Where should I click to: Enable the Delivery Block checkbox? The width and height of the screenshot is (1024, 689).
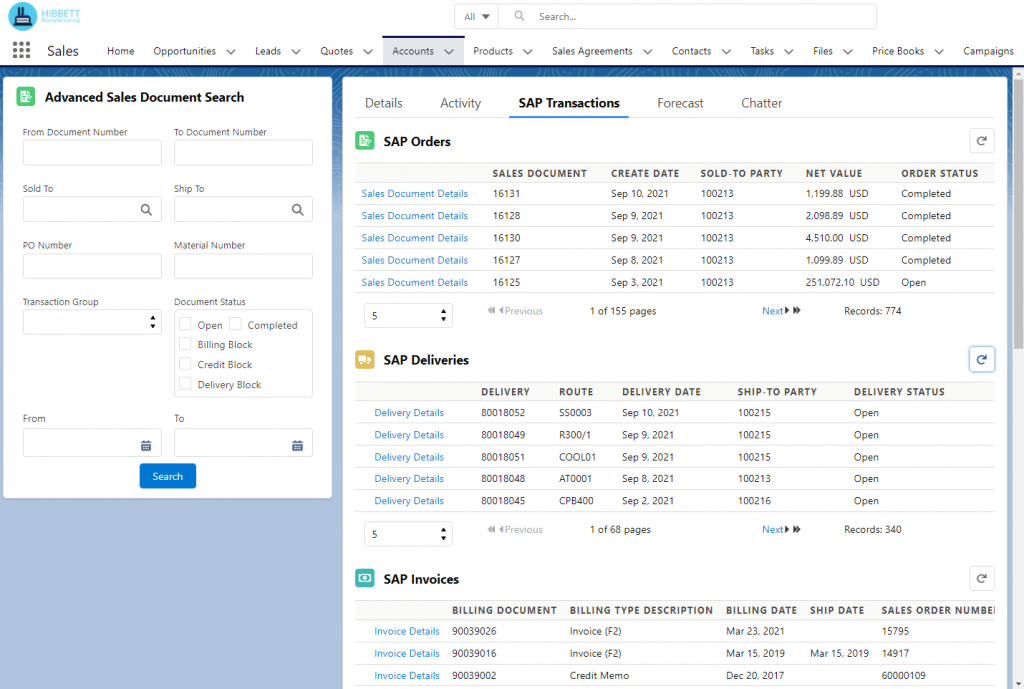pyautogui.click(x=185, y=384)
